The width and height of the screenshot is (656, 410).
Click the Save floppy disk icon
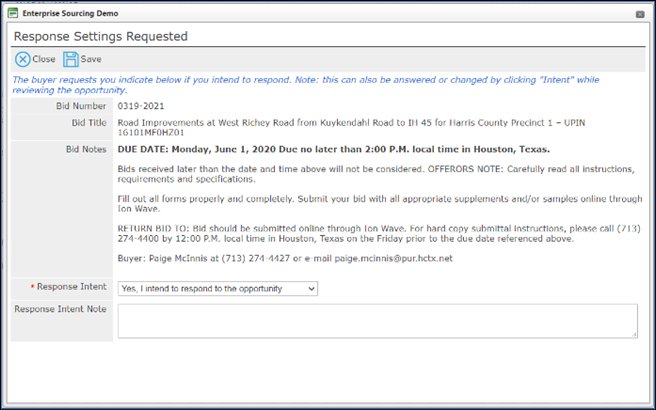pyautogui.click(x=71, y=59)
